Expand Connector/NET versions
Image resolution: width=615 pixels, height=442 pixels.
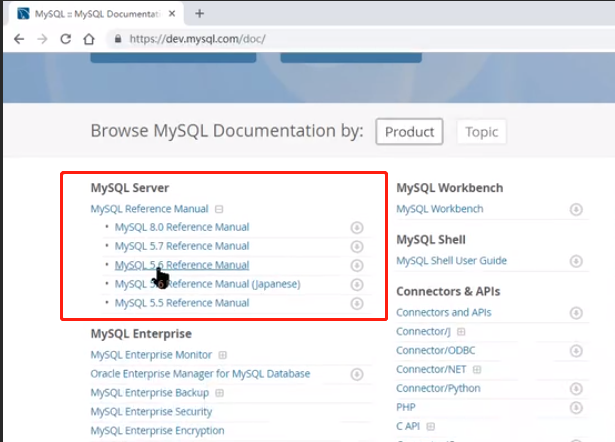477,369
